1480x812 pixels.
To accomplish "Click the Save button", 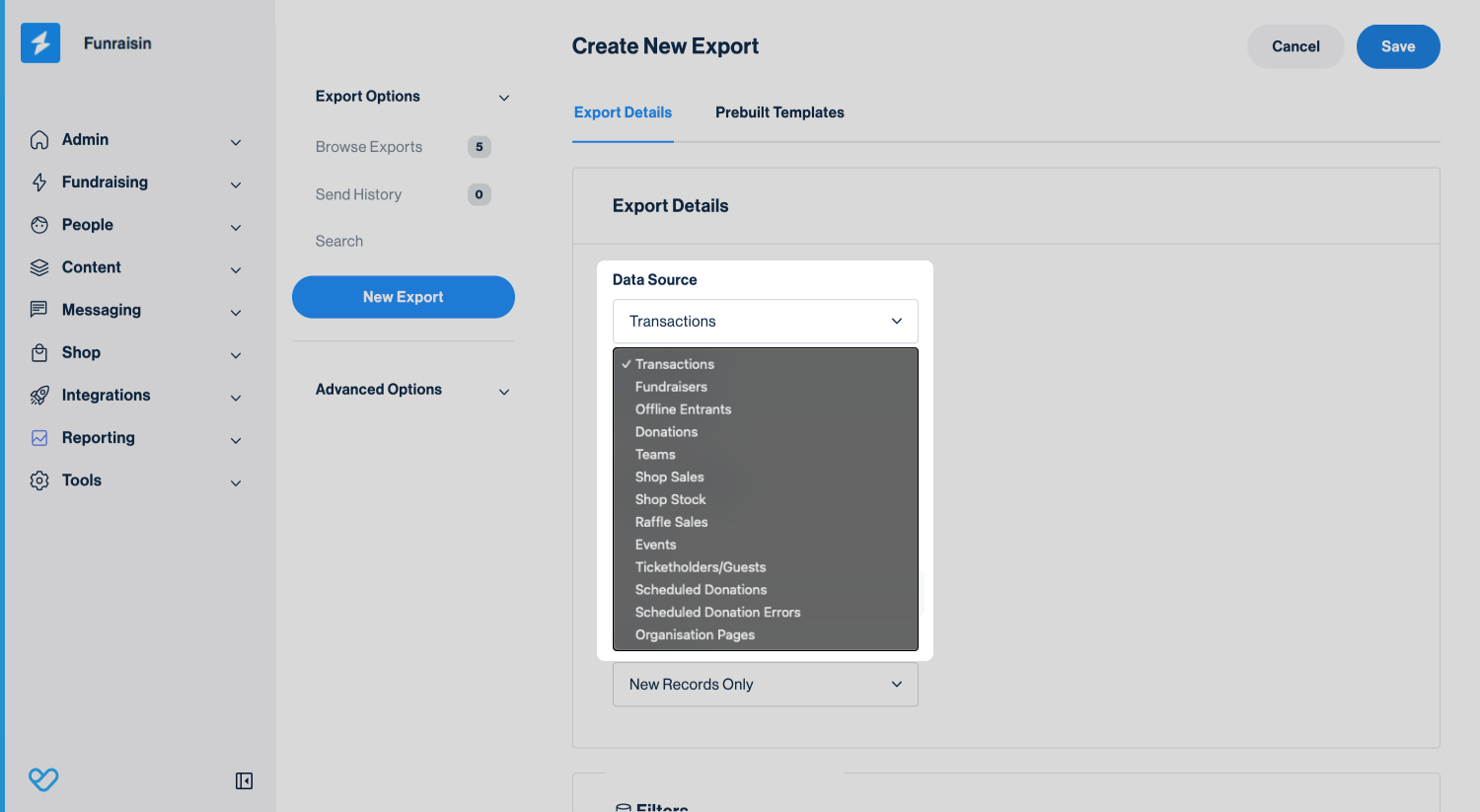I will [1398, 46].
